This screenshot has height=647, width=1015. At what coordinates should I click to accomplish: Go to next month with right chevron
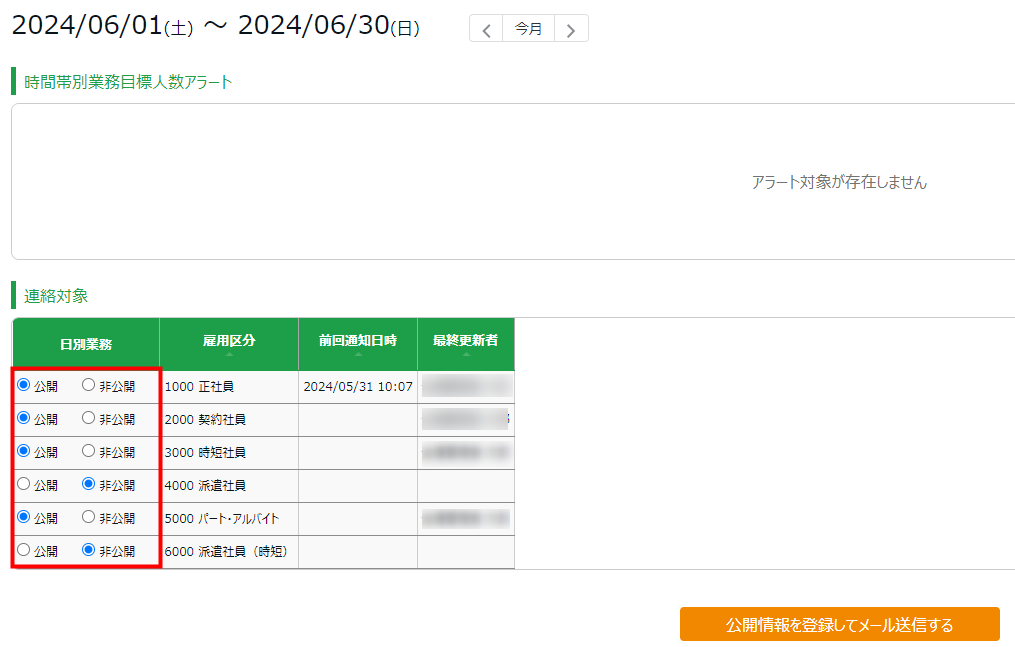click(x=570, y=29)
